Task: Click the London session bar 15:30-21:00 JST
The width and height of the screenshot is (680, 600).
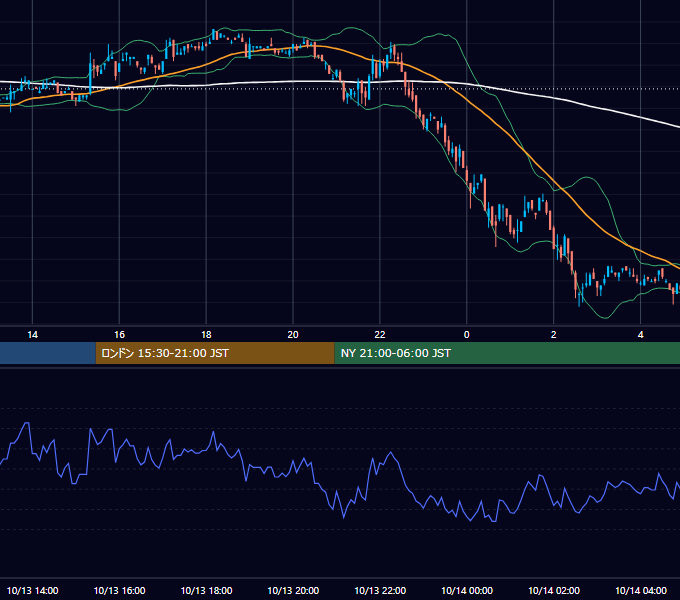Action: (x=215, y=353)
